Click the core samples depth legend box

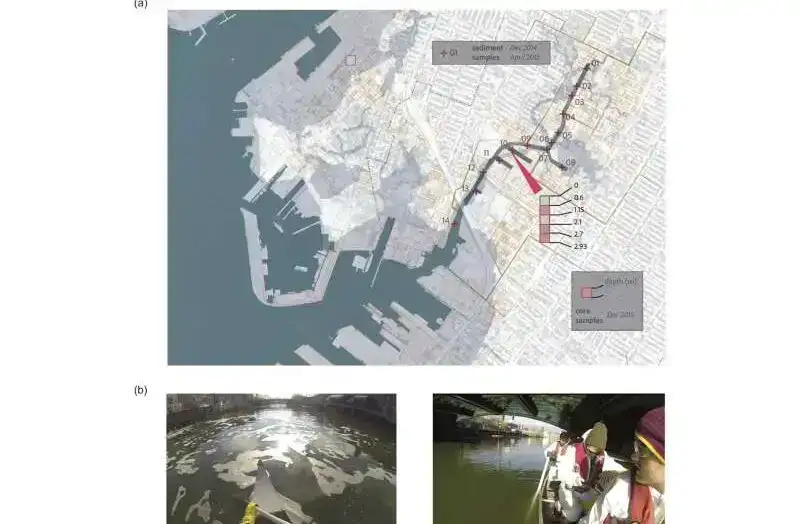(x=607, y=301)
